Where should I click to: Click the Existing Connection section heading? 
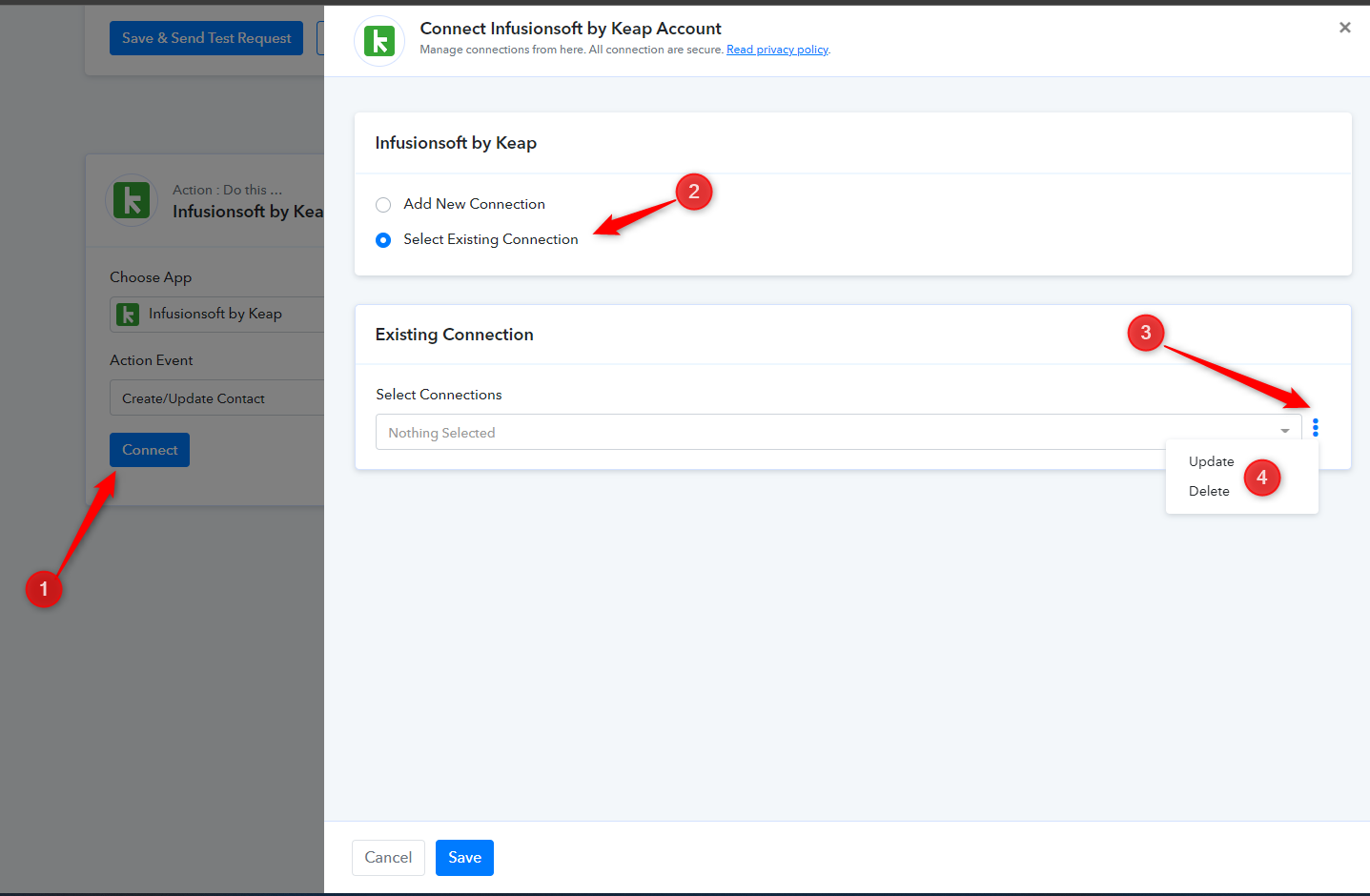[x=454, y=335]
